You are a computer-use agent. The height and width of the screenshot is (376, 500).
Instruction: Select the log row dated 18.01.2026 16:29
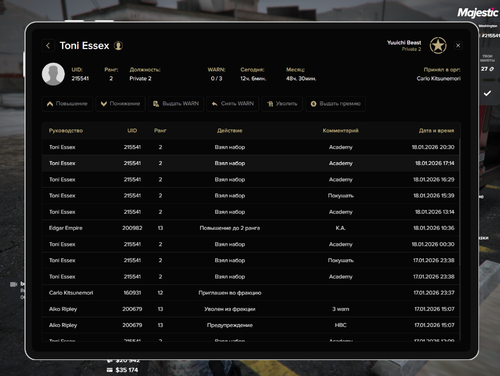coord(251,180)
